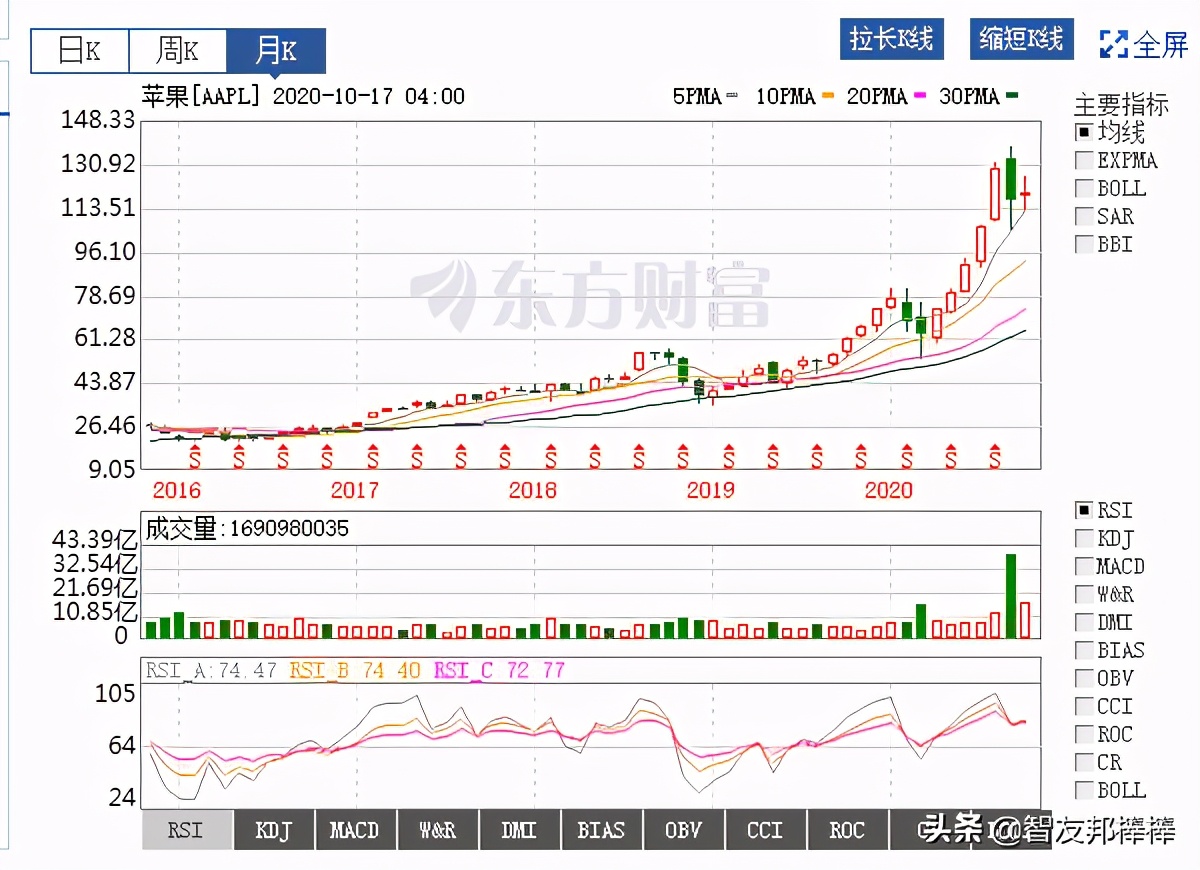Viewport: 1200px width, 870px height.
Task: Check the OBV indicator checkbox
Action: (1084, 678)
